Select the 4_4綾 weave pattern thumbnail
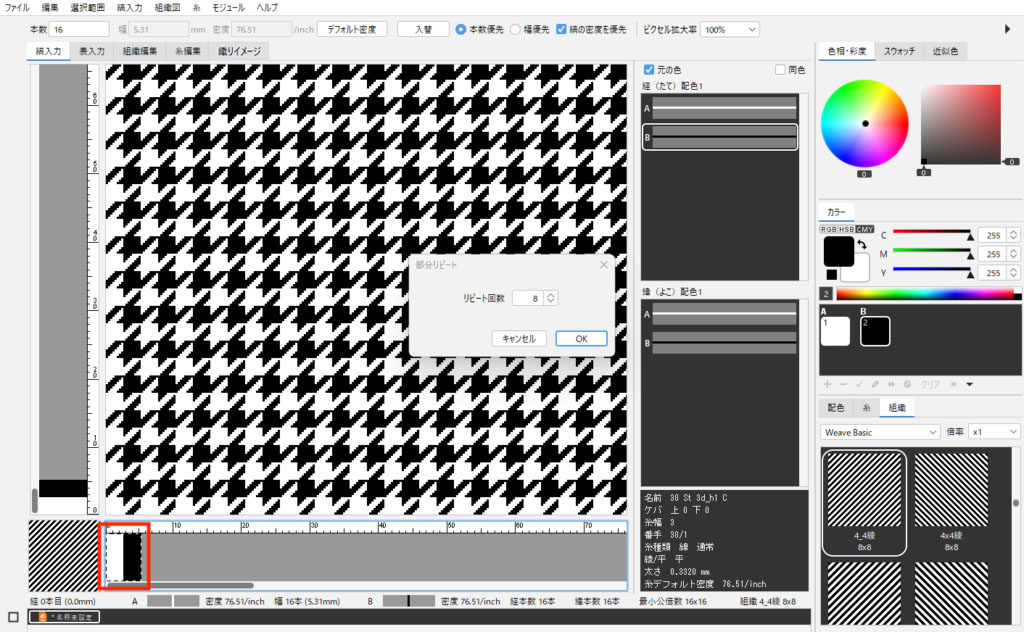The width and height of the screenshot is (1024, 632). [x=865, y=490]
